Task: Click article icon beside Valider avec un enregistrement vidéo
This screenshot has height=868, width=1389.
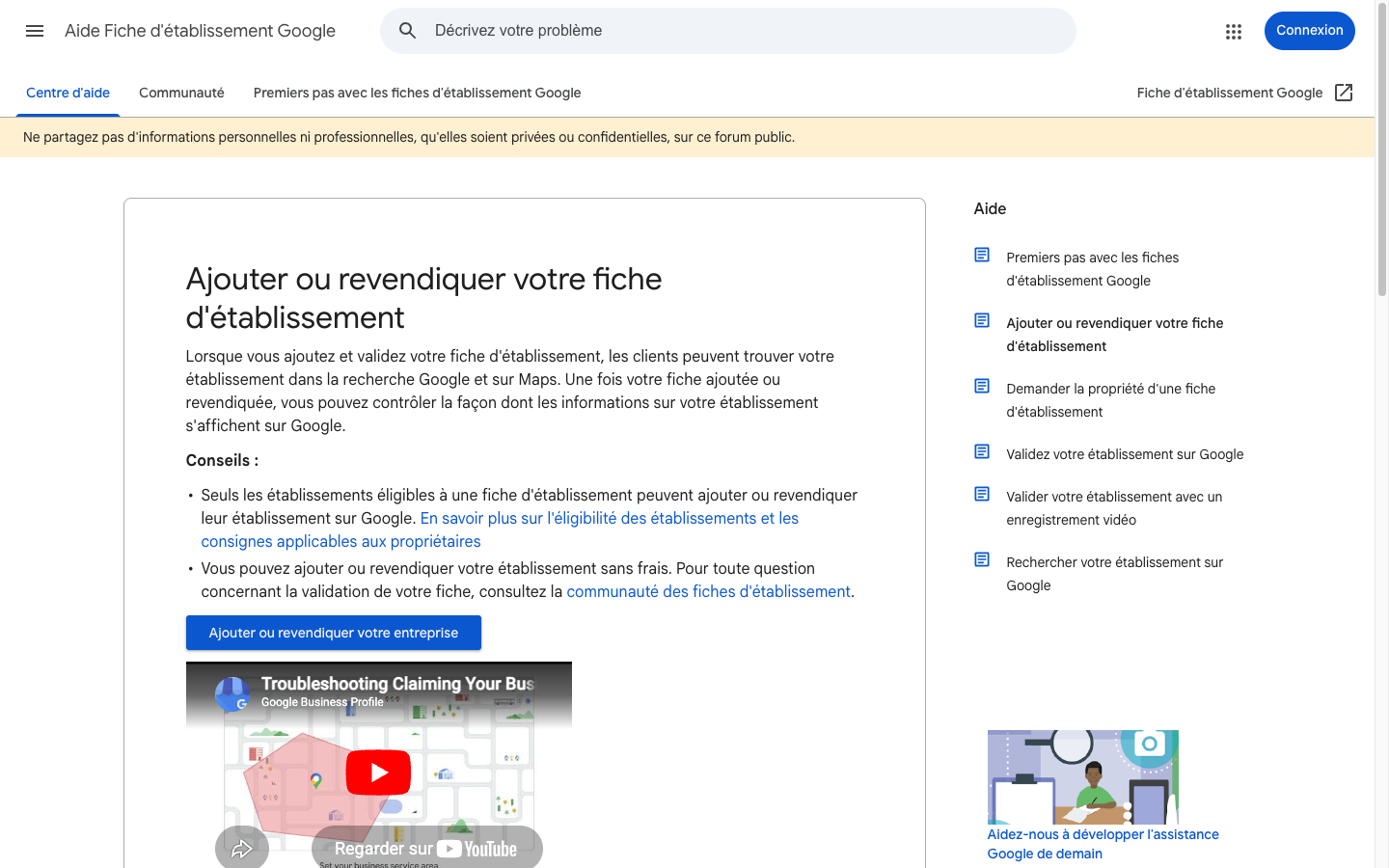Action: coord(982,495)
